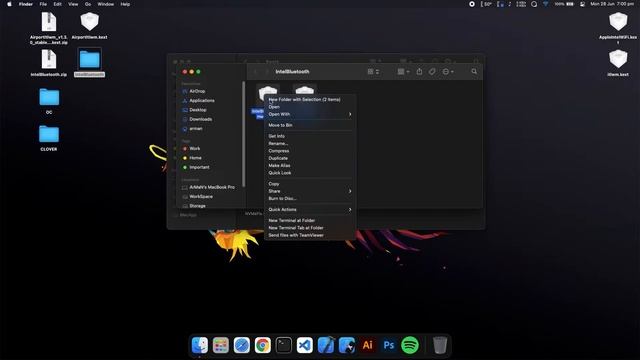
Task: Open Finder from the Dock
Action: tap(200, 345)
